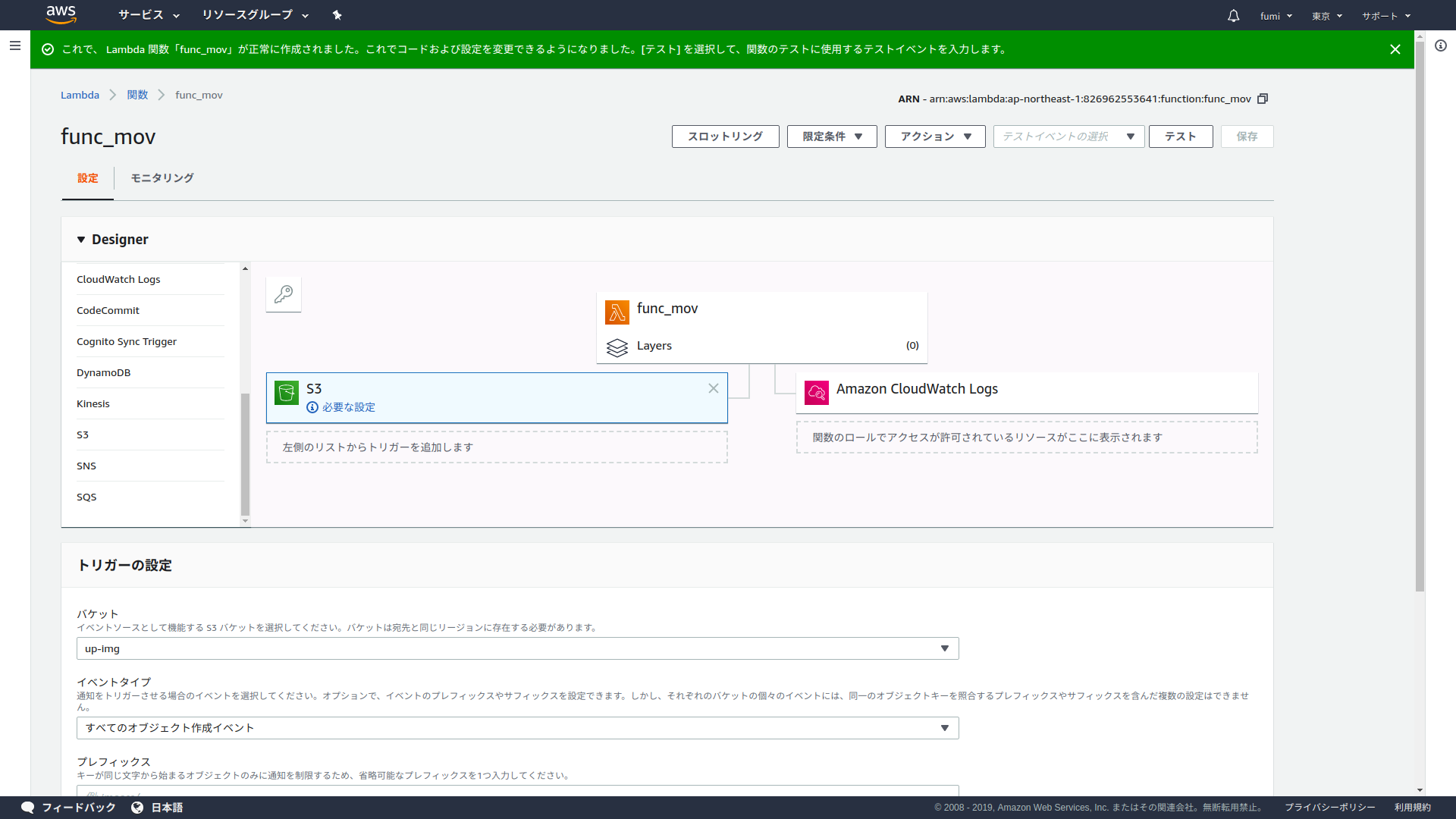Screen dimensions: 1456x819
Task: Copy the function ARN using the copy icon
Action: click(x=1263, y=99)
